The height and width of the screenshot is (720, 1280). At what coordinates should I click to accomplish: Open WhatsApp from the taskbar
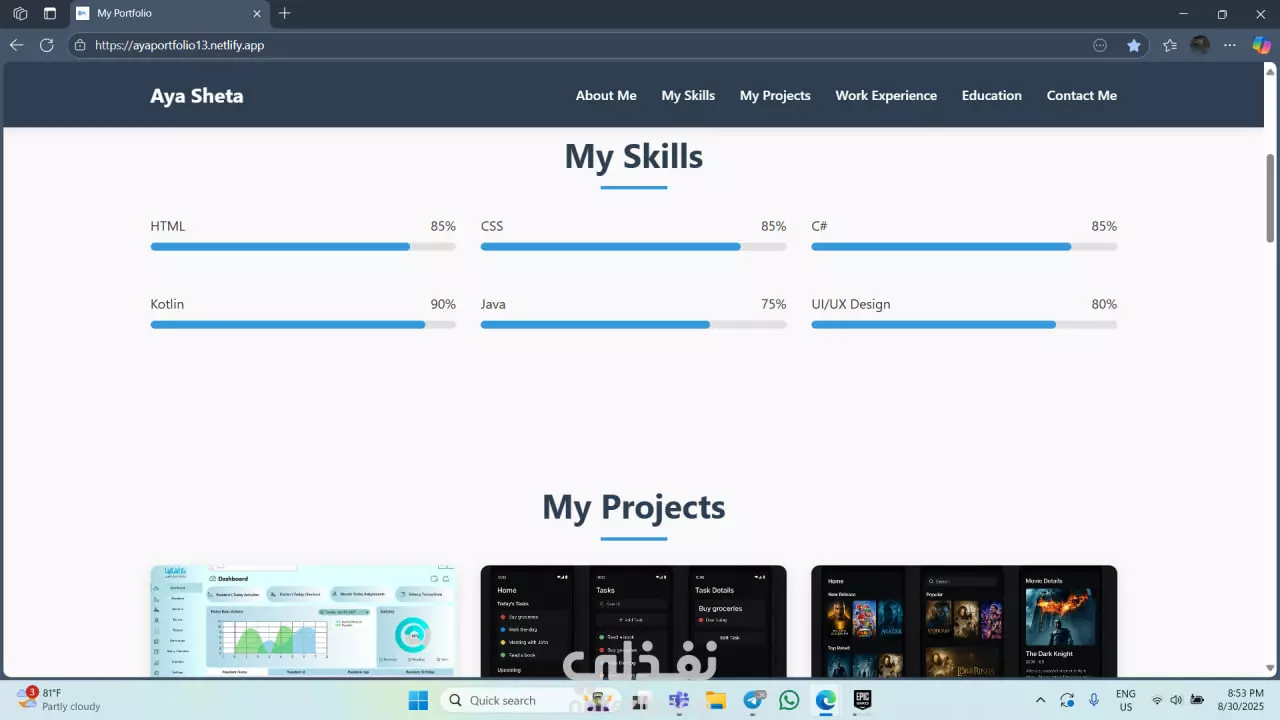pos(789,700)
